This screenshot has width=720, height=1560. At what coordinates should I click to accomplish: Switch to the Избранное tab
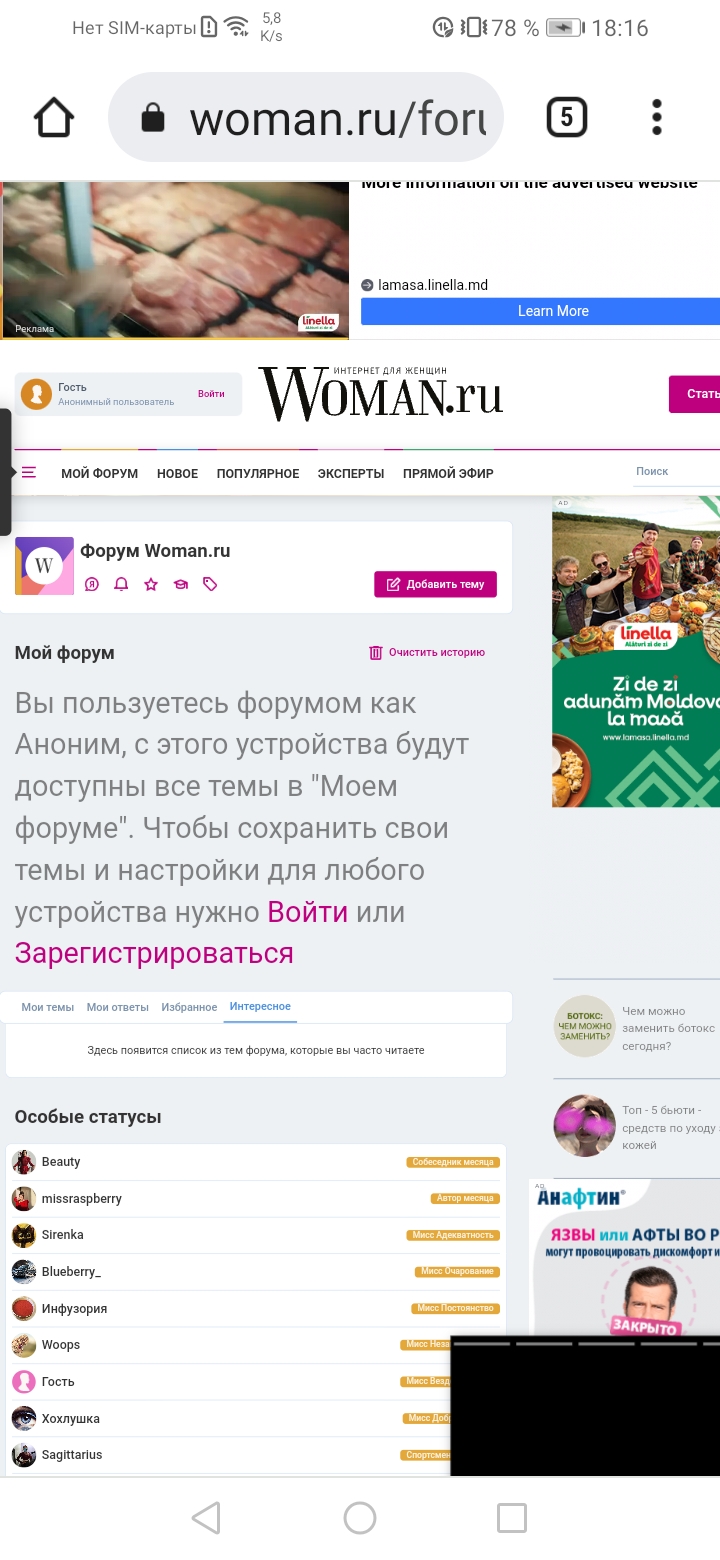tap(189, 1007)
